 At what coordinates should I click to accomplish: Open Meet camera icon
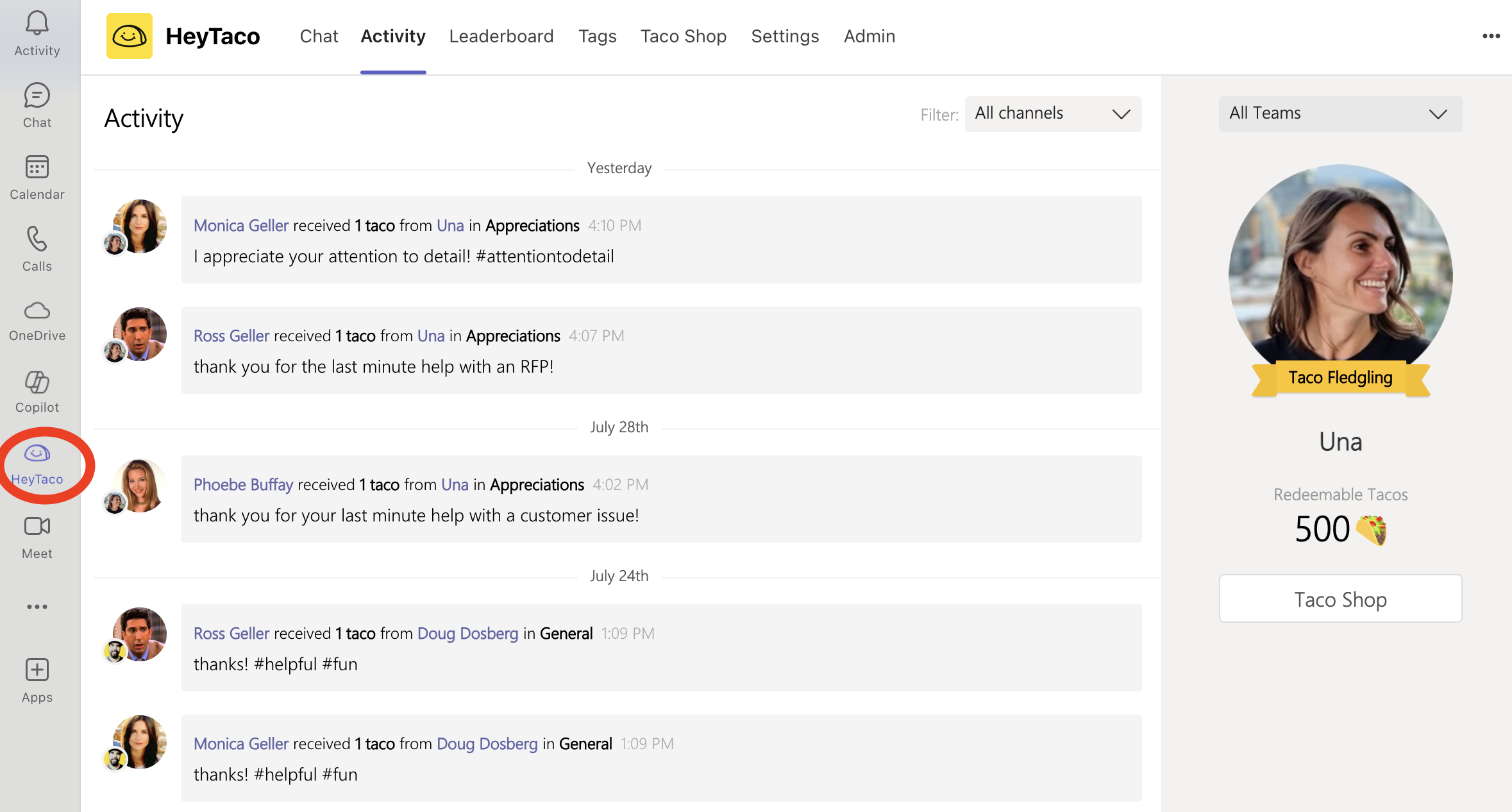click(x=37, y=537)
